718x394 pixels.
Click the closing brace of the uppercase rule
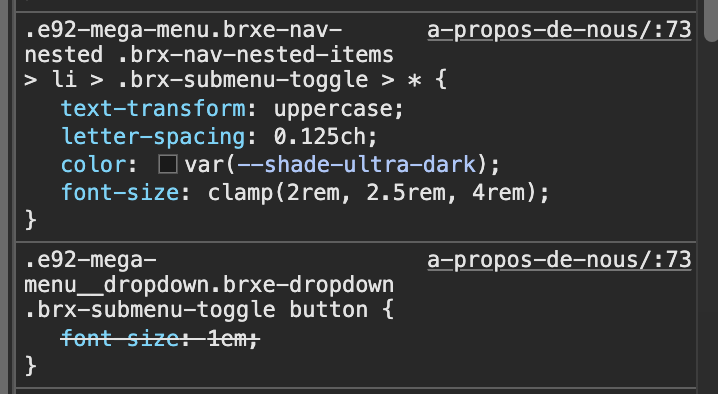[x=31, y=220]
